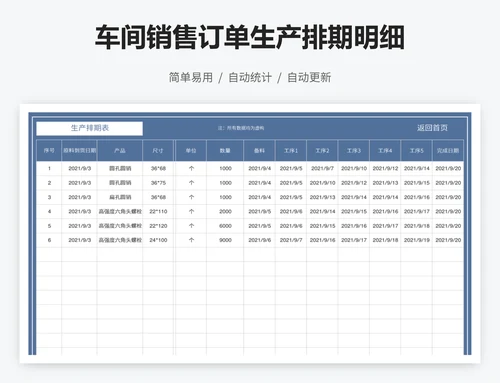500x383 pixels.
Task: Open the 返回首页 link
Action: click(432, 128)
